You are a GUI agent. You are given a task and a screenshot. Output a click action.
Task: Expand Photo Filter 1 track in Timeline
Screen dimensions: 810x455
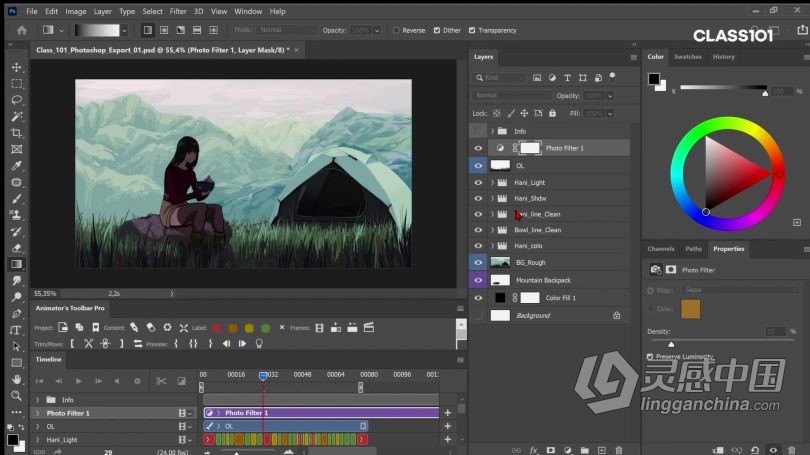click(x=37, y=413)
